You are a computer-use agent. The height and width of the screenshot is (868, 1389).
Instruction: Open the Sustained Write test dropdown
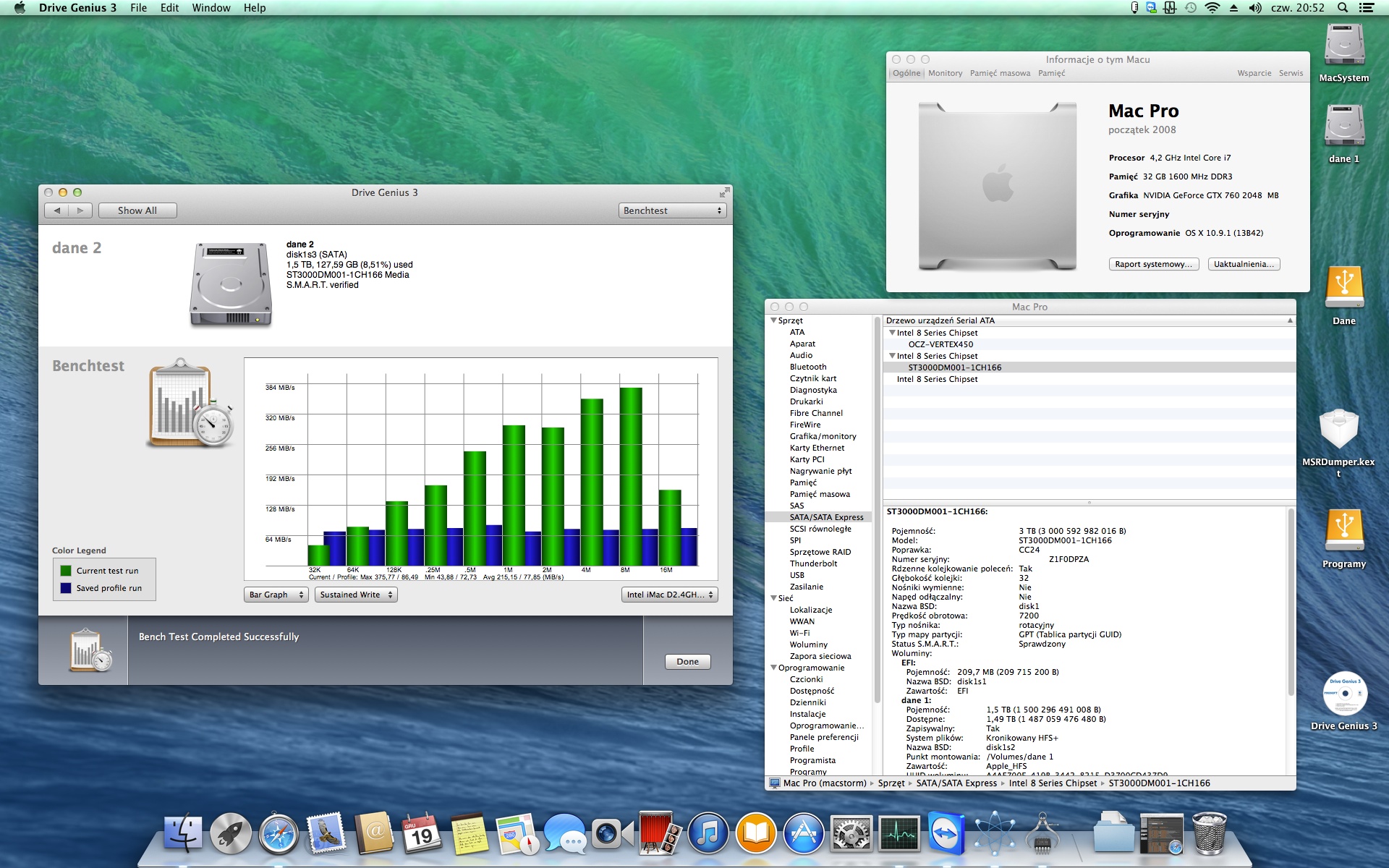pyautogui.click(x=356, y=595)
